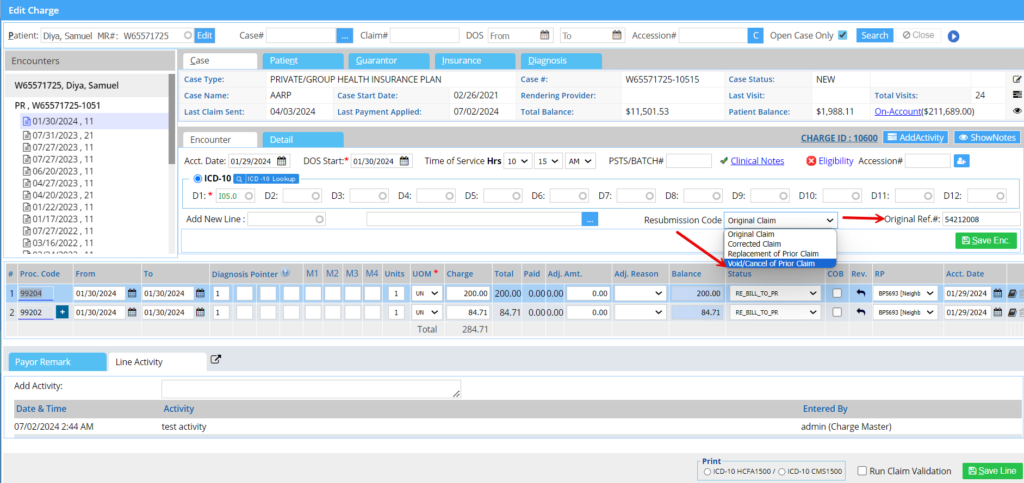The height and width of the screenshot is (483, 1024).
Task: Select the ICD-10 HCFA1500 print radio button
Action: 708,471
